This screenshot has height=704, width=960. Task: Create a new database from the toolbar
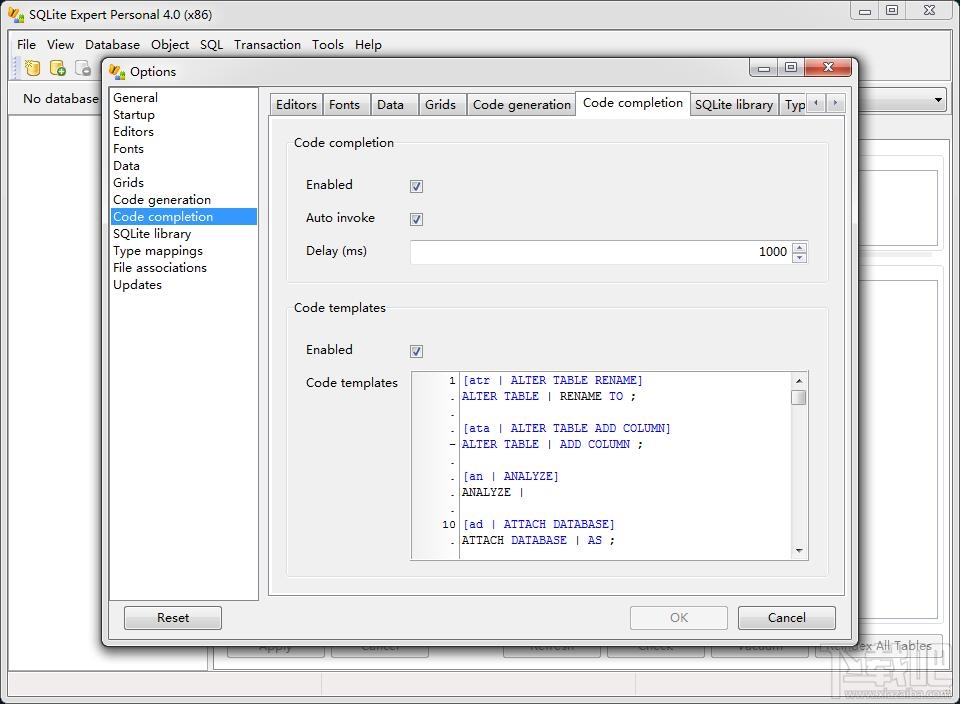click(x=33, y=67)
